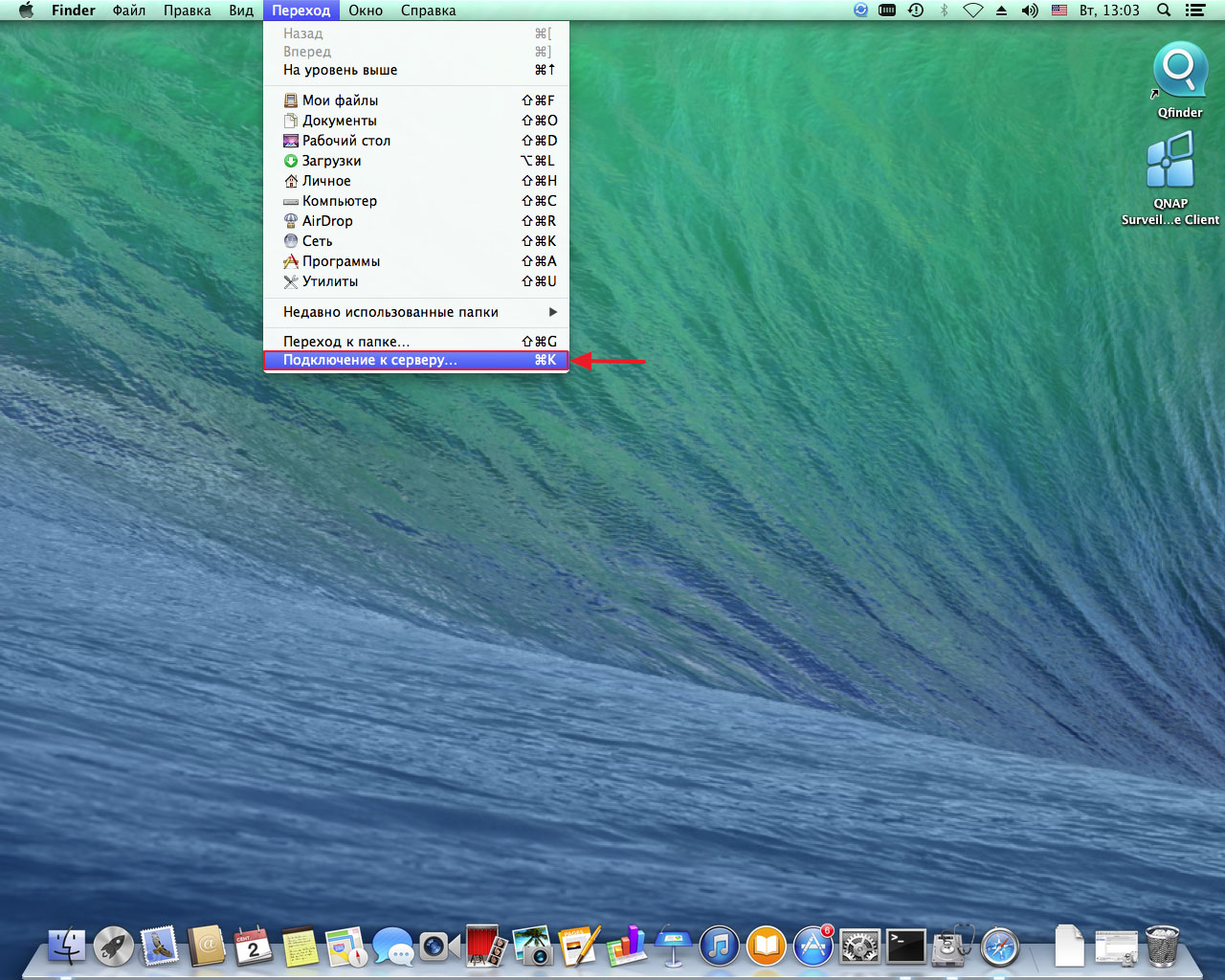Open the Apple menu
Screen dimensions: 1225x980
pyautogui.click(x=27, y=10)
